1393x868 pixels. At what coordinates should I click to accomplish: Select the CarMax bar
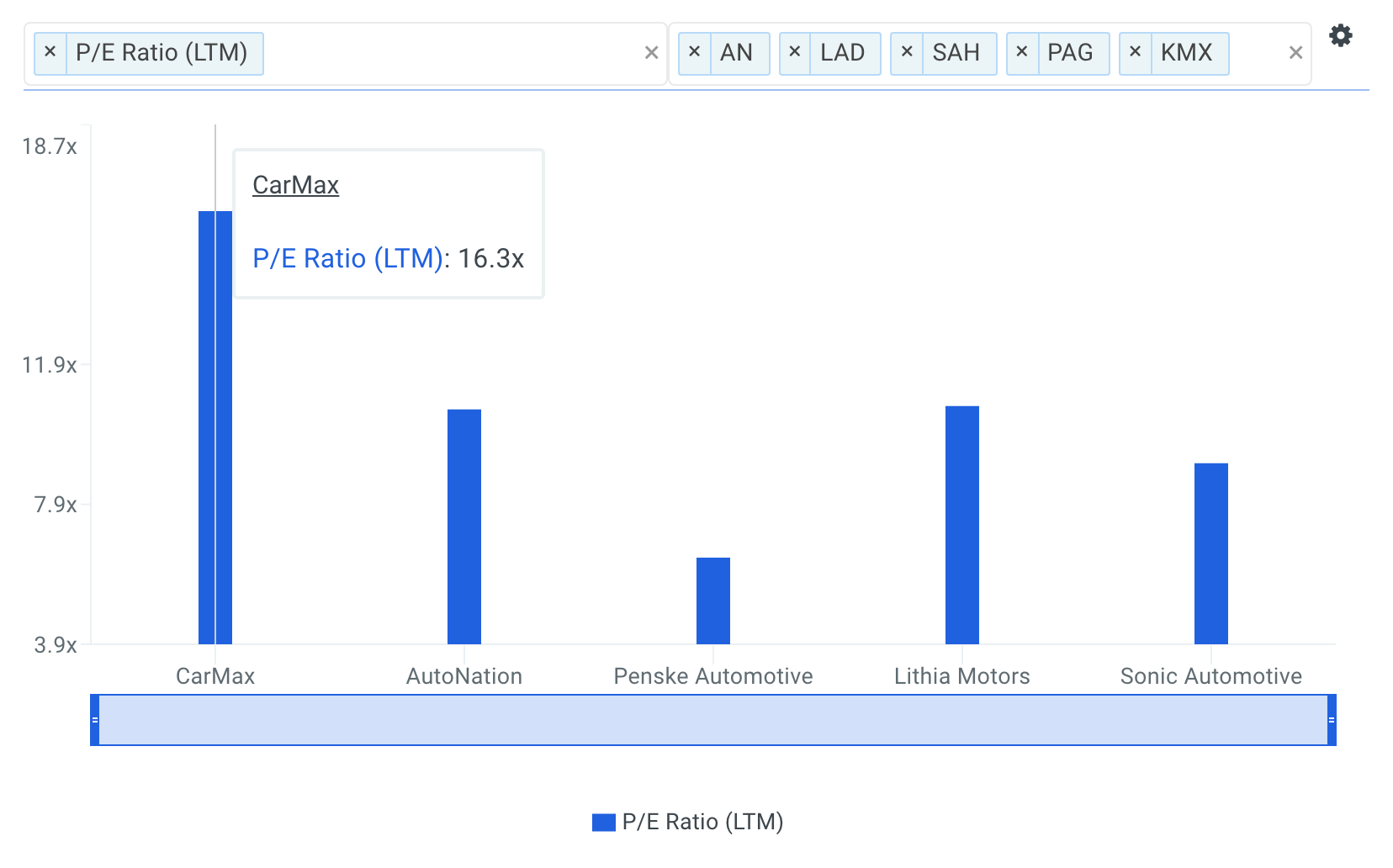(x=215, y=427)
